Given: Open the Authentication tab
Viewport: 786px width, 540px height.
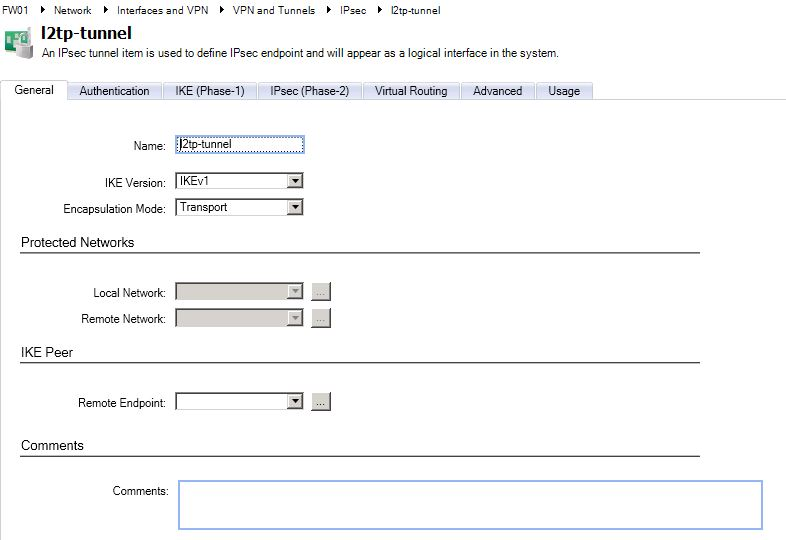Looking at the screenshot, I should click(x=114, y=91).
